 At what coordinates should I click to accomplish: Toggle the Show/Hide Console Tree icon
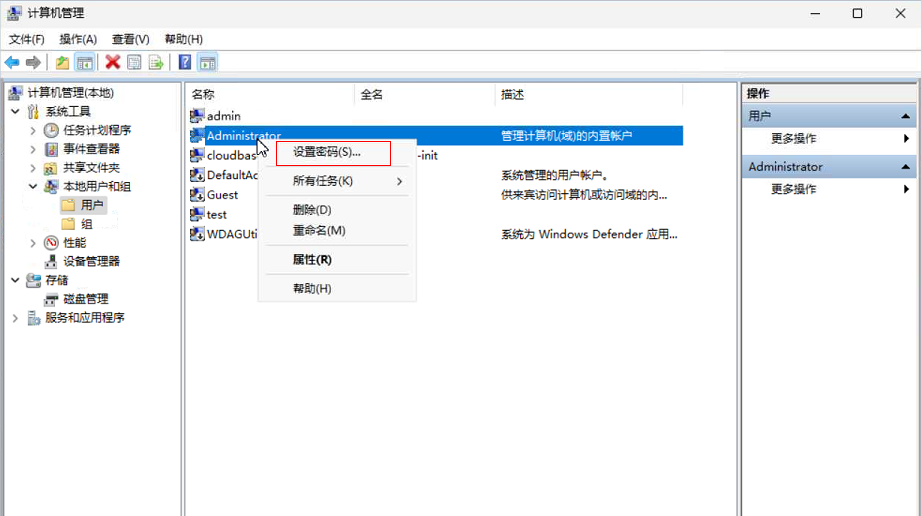pos(85,62)
